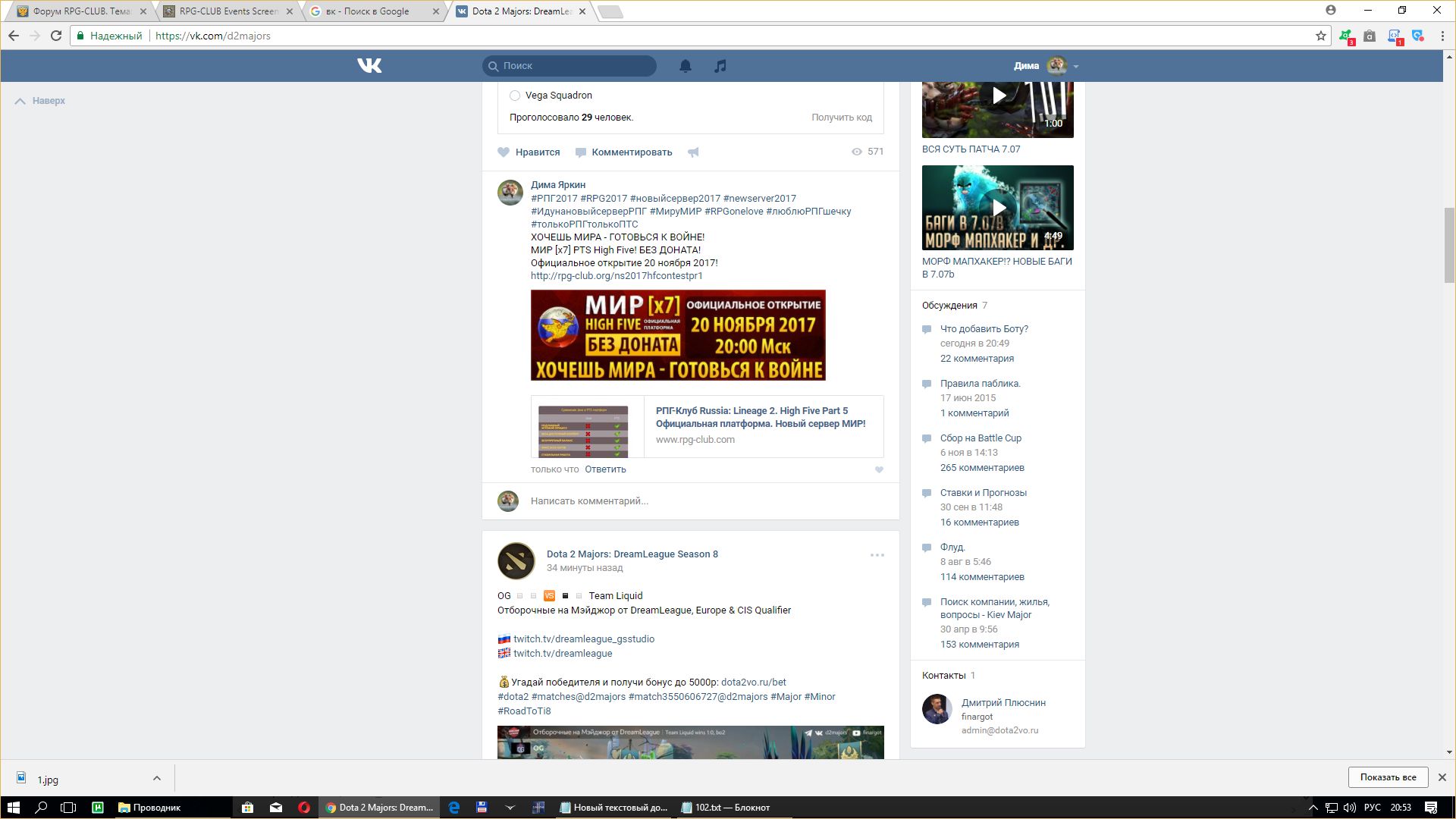Image resolution: width=1456 pixels, height=819 pixels.
Task: Select the Vega Squadron poll option
Action: 515,96
